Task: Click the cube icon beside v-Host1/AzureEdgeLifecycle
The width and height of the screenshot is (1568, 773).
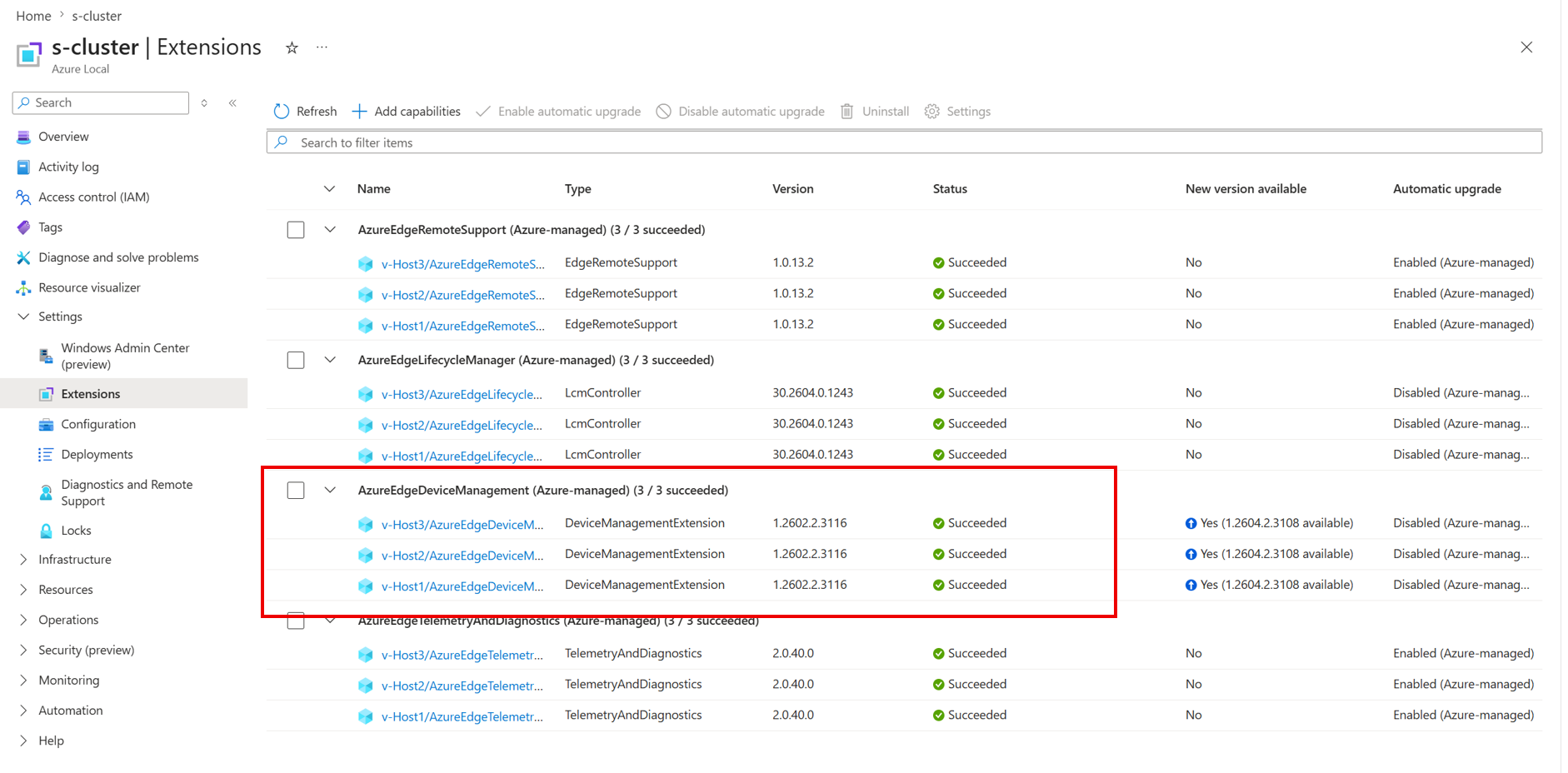Action: click(x=365, y=456)
